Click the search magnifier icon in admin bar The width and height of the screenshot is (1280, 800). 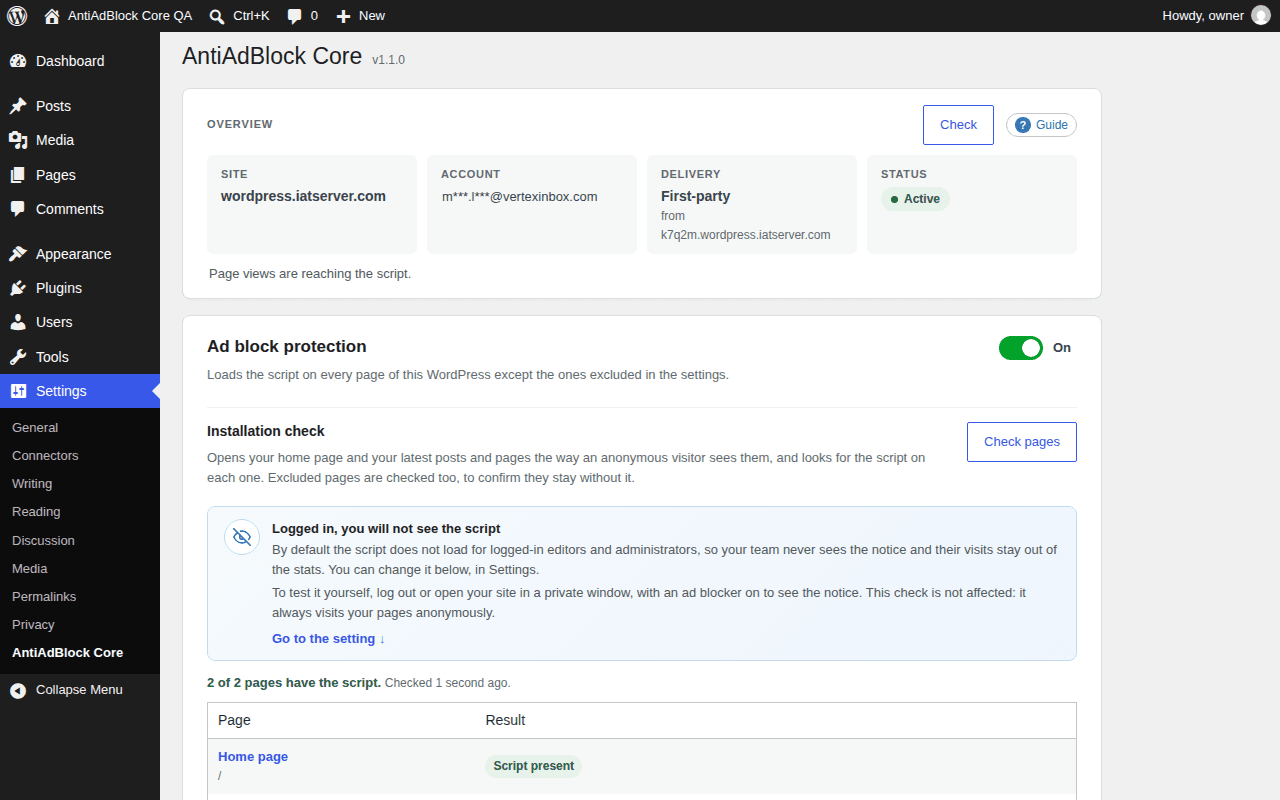[x=217, y=16]
